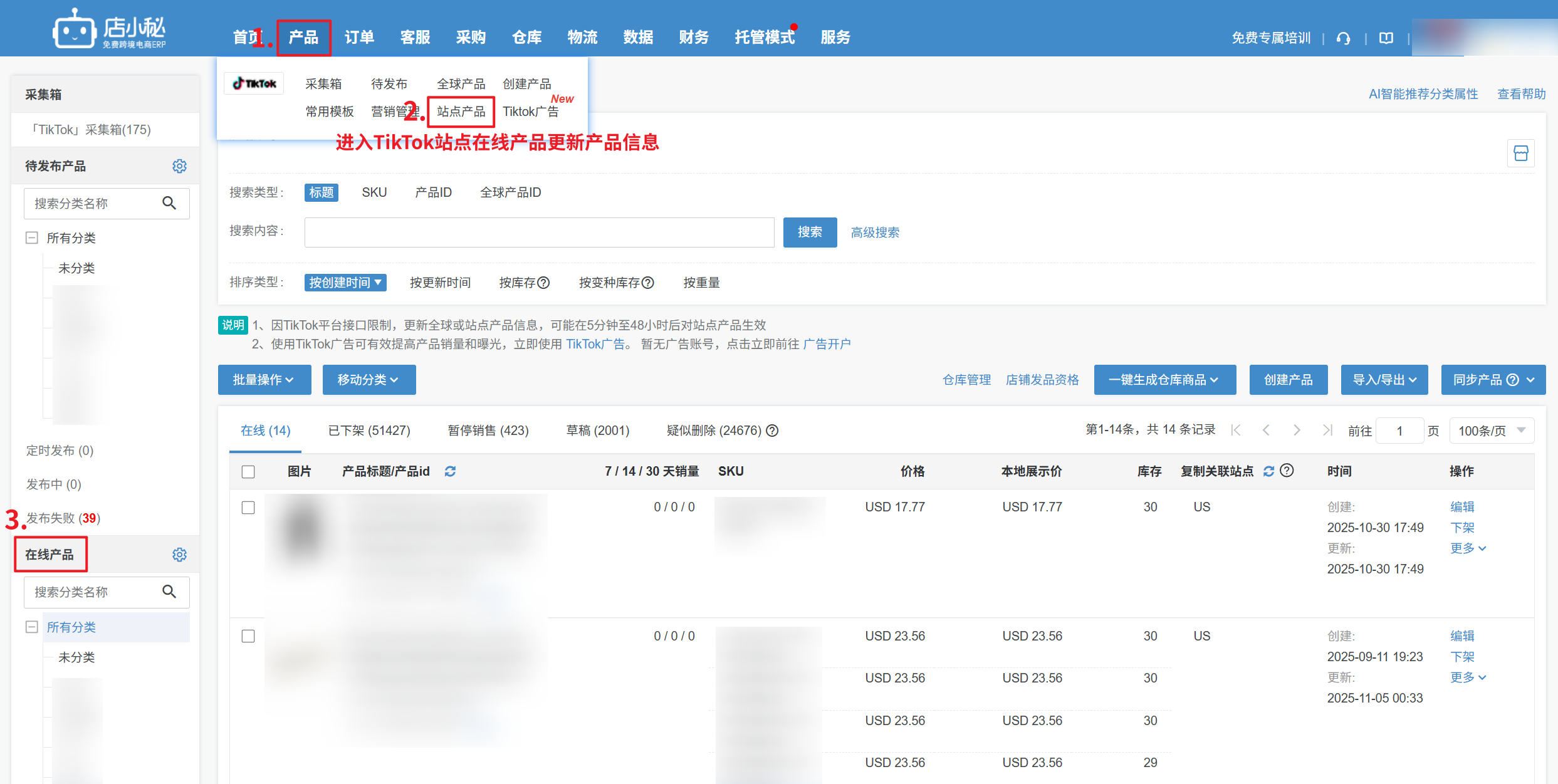Click help icon next to 疑似删除 tab
The height and width of the screenshot is (784, 1558).
(773, 431)
